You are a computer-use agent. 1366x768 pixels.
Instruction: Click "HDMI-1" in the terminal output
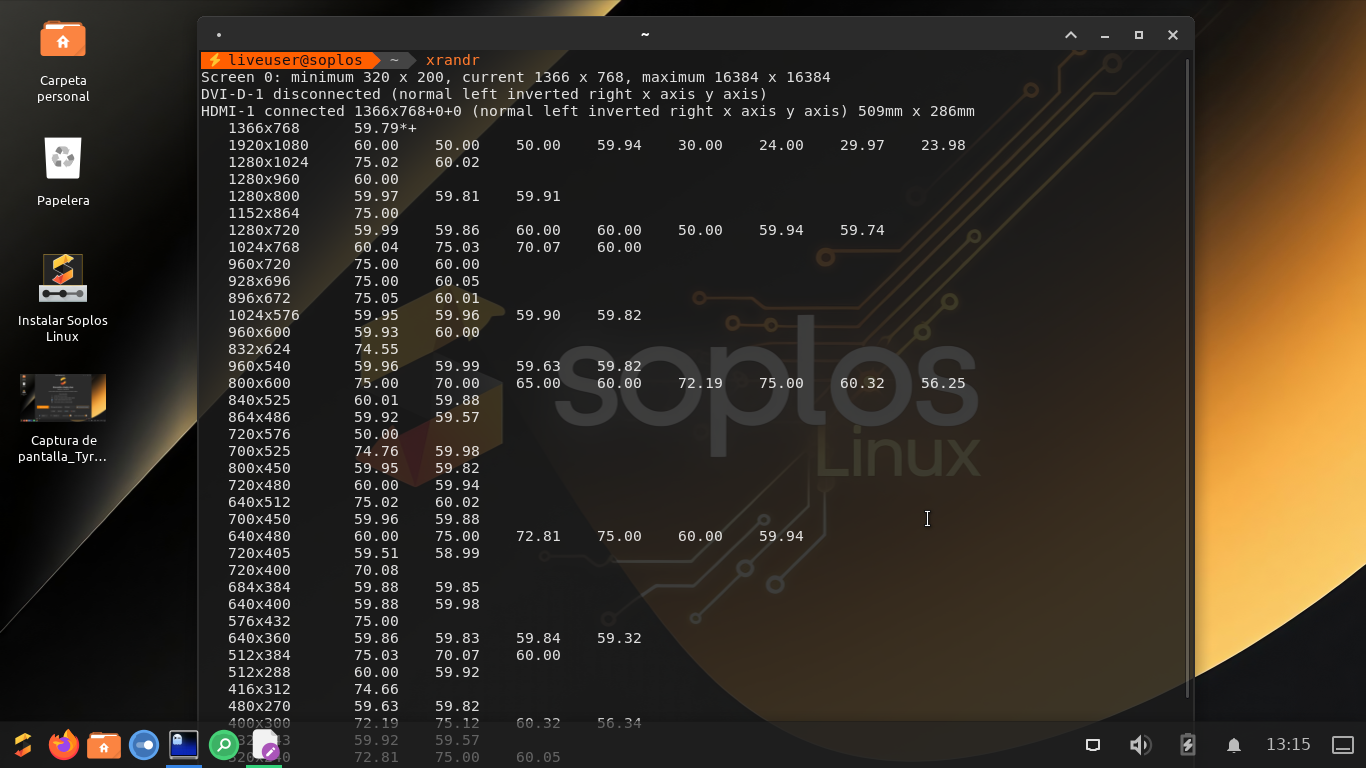pos(228,111)
